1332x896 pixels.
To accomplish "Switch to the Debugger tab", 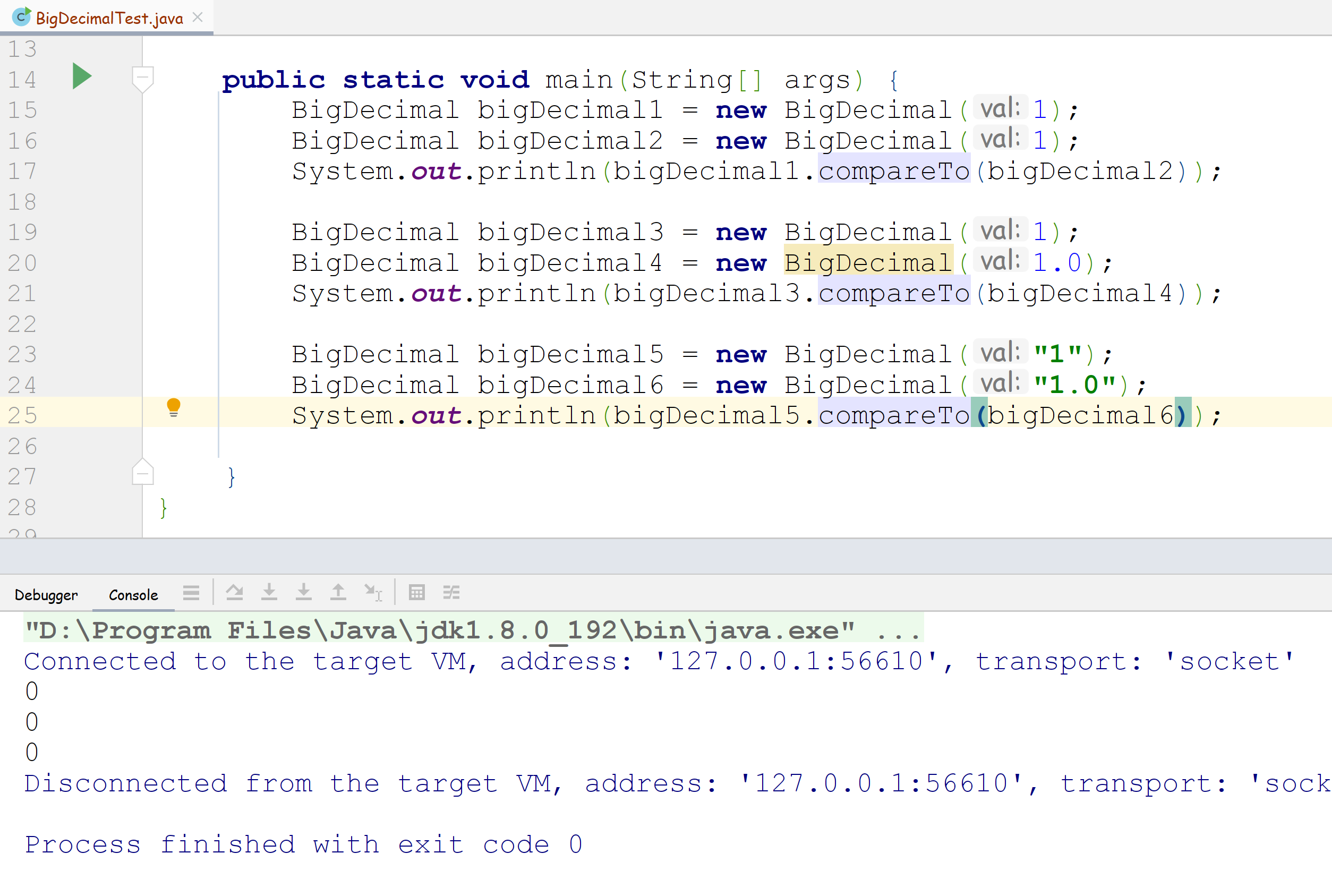I will pos(46,595).
